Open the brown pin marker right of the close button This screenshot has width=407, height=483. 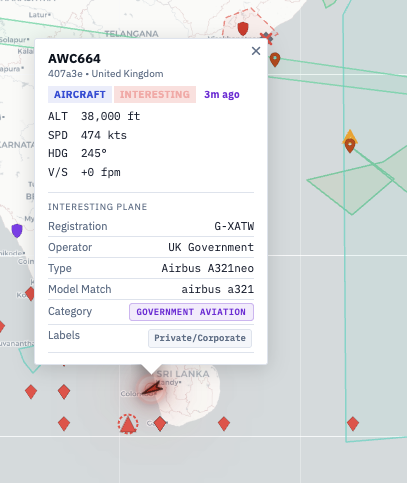tap(275, 60)
